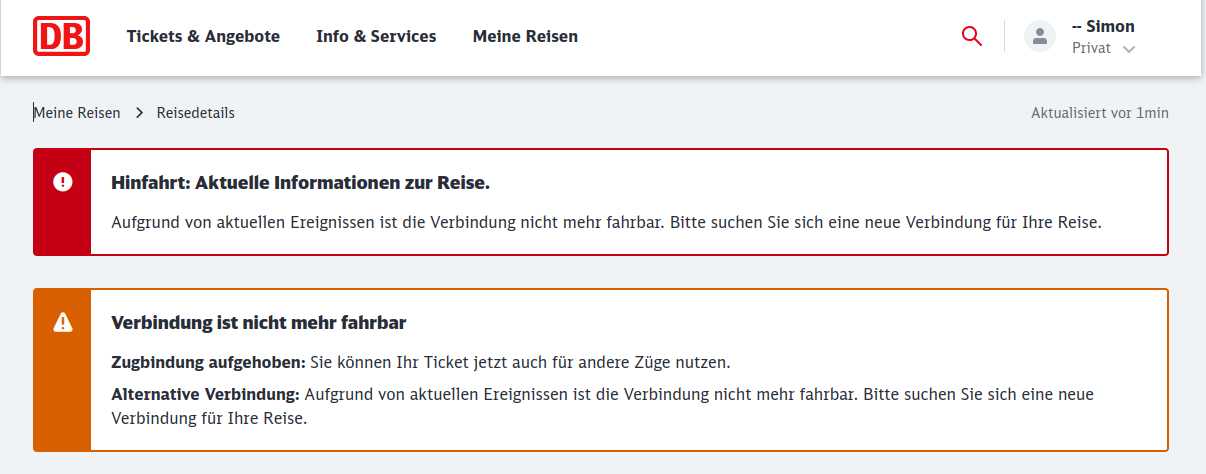Viewport: 1206px width, 474px height.
Task: Click the red alert message text
Action: coord(606,222)
